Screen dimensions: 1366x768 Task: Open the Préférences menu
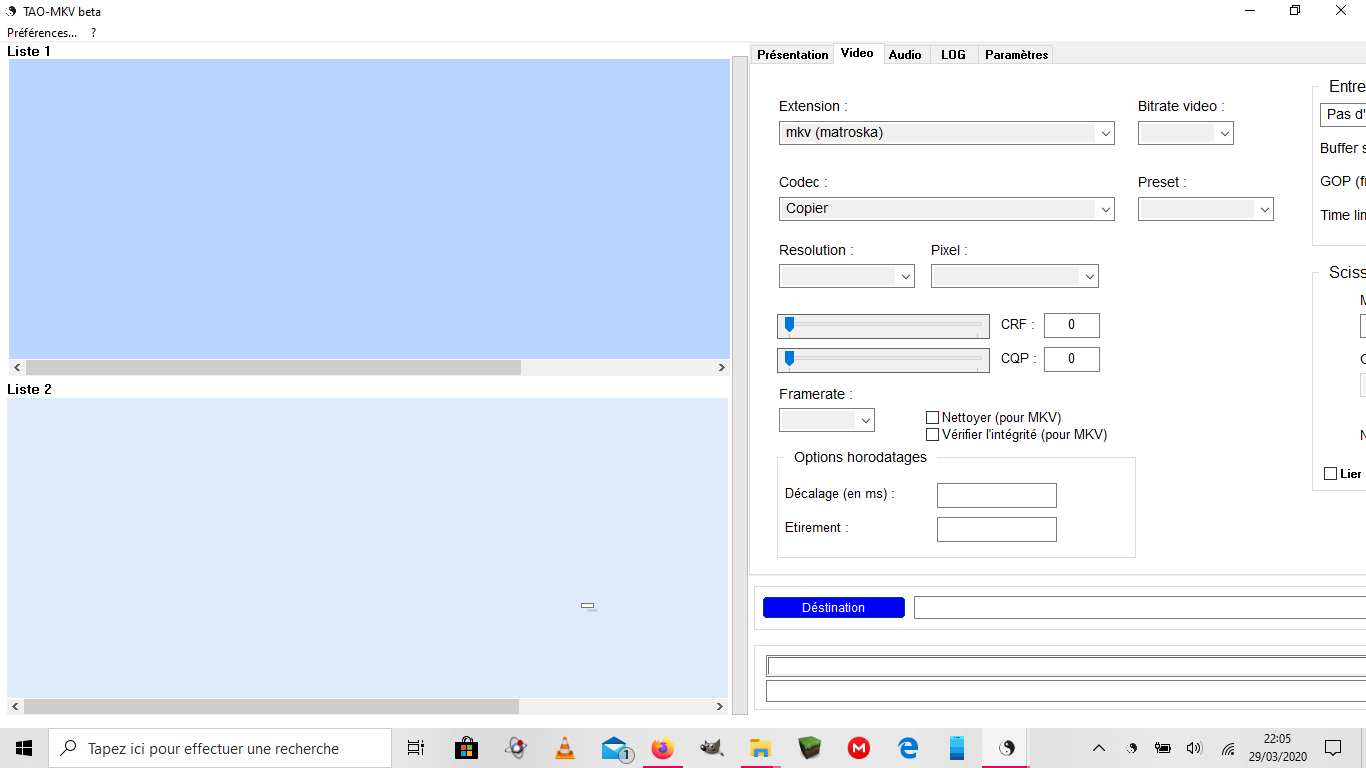(42, 33)
